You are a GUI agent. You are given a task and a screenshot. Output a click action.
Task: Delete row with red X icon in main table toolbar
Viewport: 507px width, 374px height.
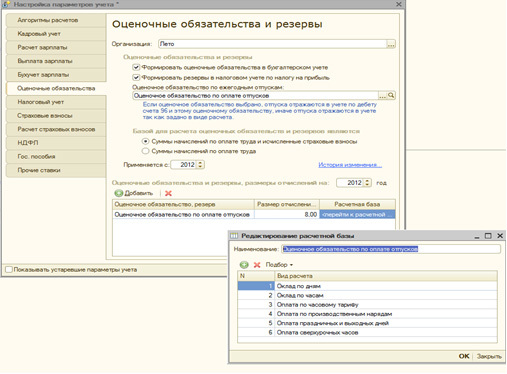click(x=168, y=193)
